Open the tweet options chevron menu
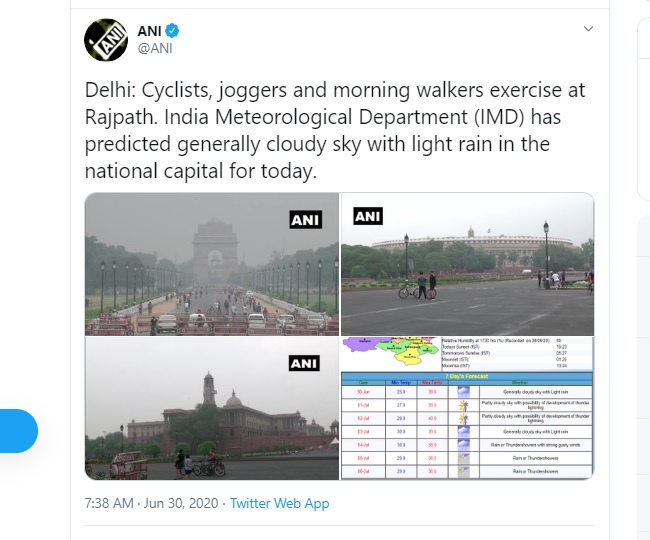Viewport: 650px width, 540px height. [x=589, y=30]
